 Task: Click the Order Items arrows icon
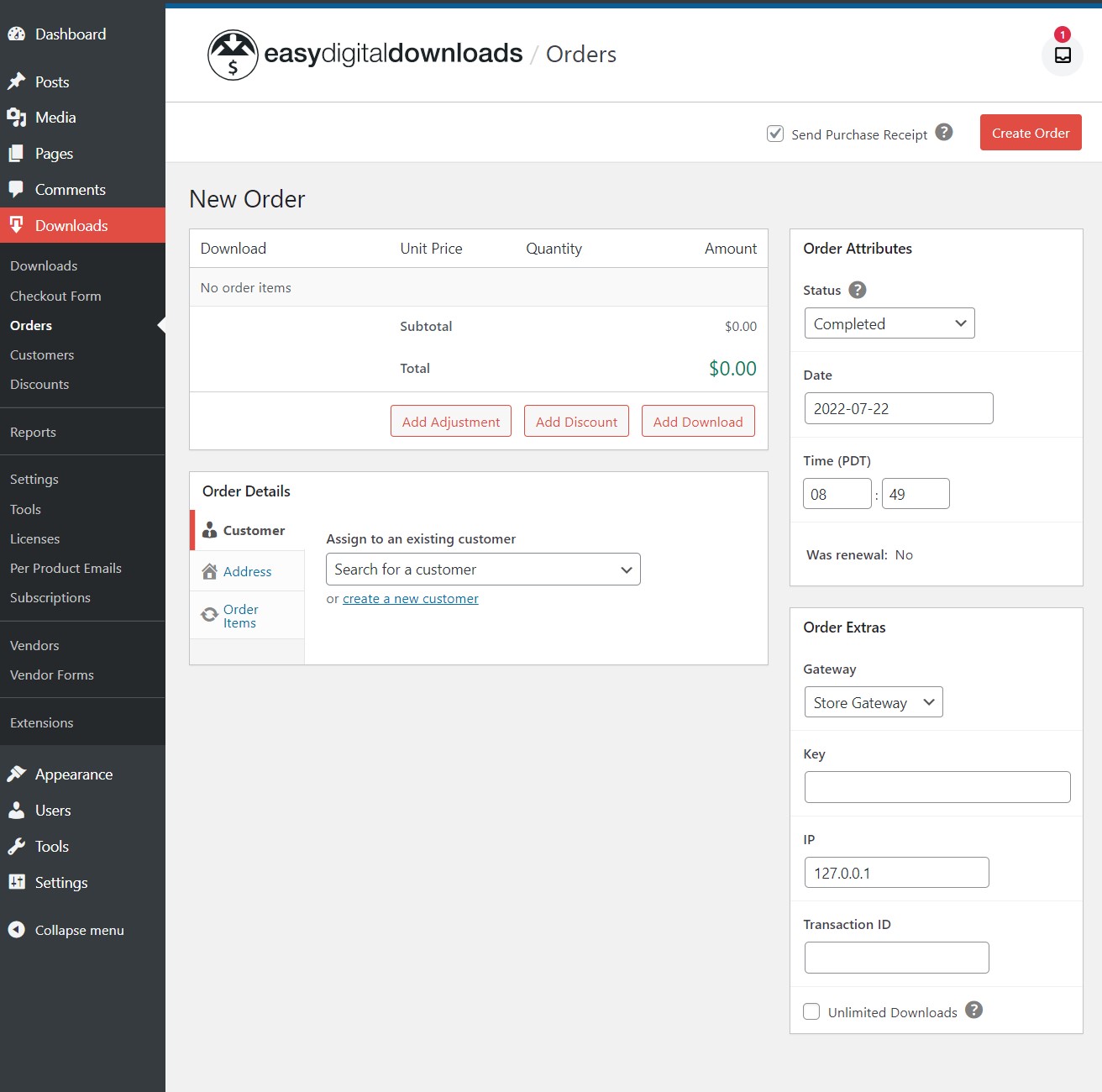click(210, 614)
